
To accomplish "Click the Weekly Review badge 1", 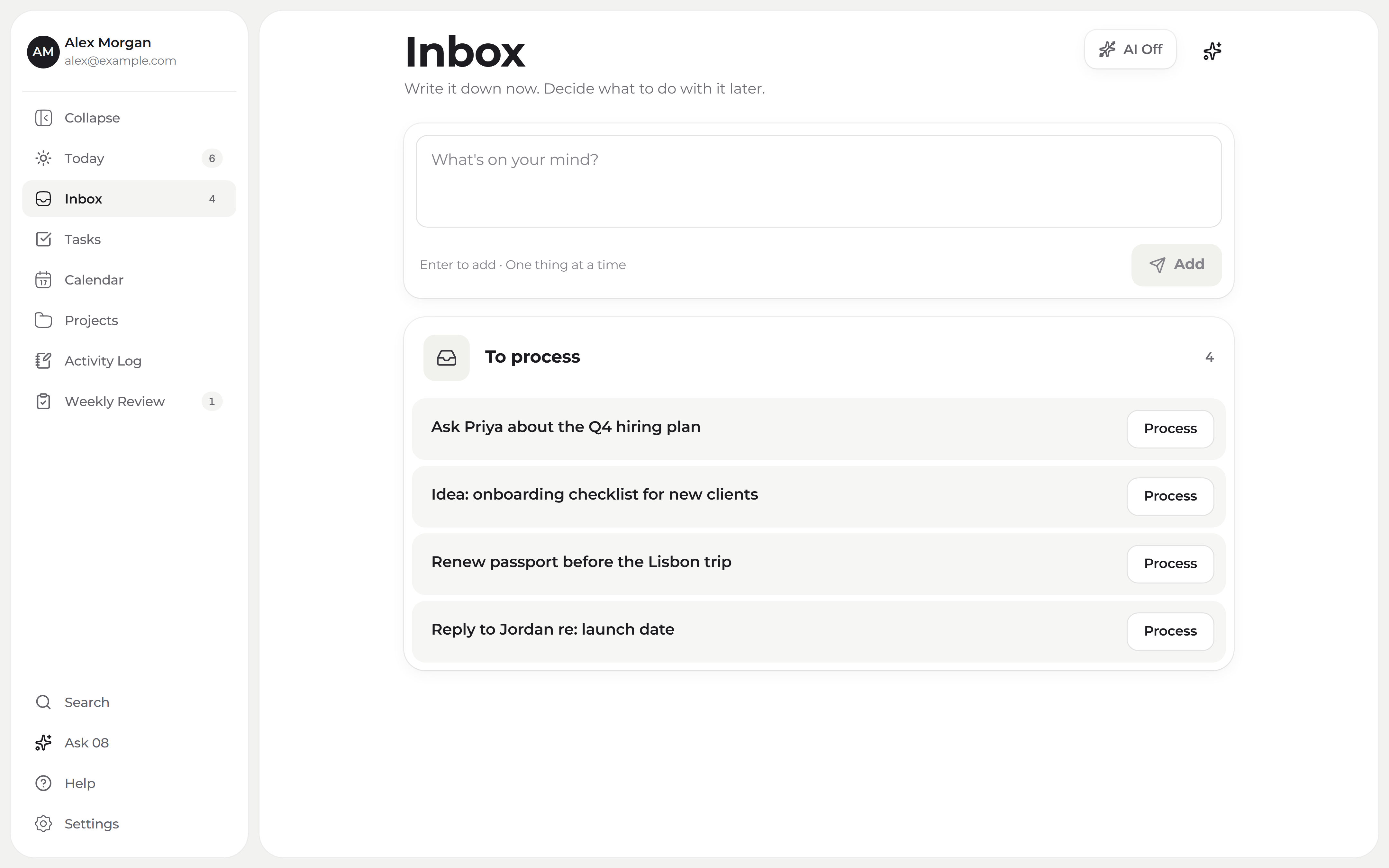I will [x=212, y=401].
